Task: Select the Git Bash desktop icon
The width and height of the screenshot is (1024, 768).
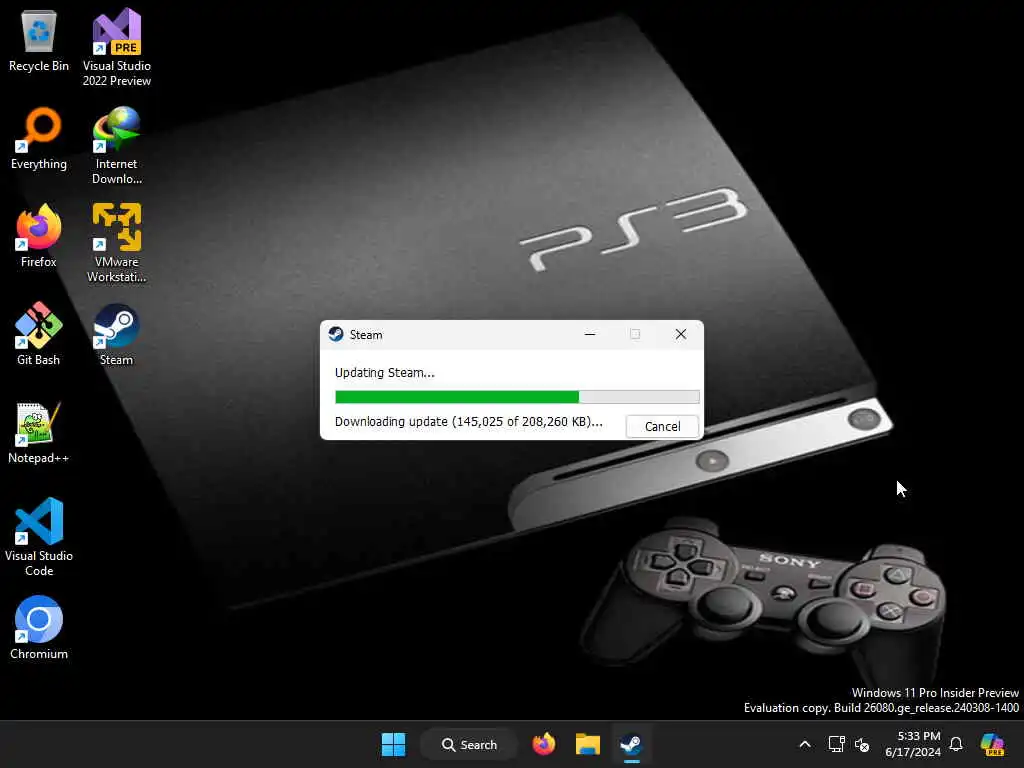Action: (39, 334)
